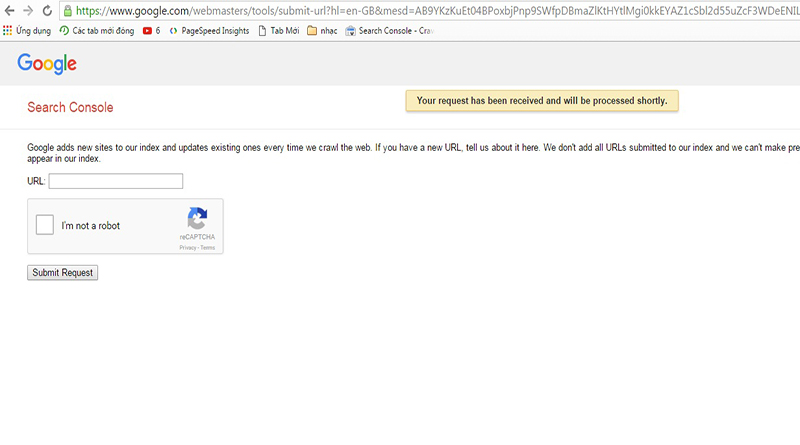The height and width of the screenshot is (445, 800).
Task: Click the browser forward arrow
Action: pyautogui.click(x=27, y=11)
